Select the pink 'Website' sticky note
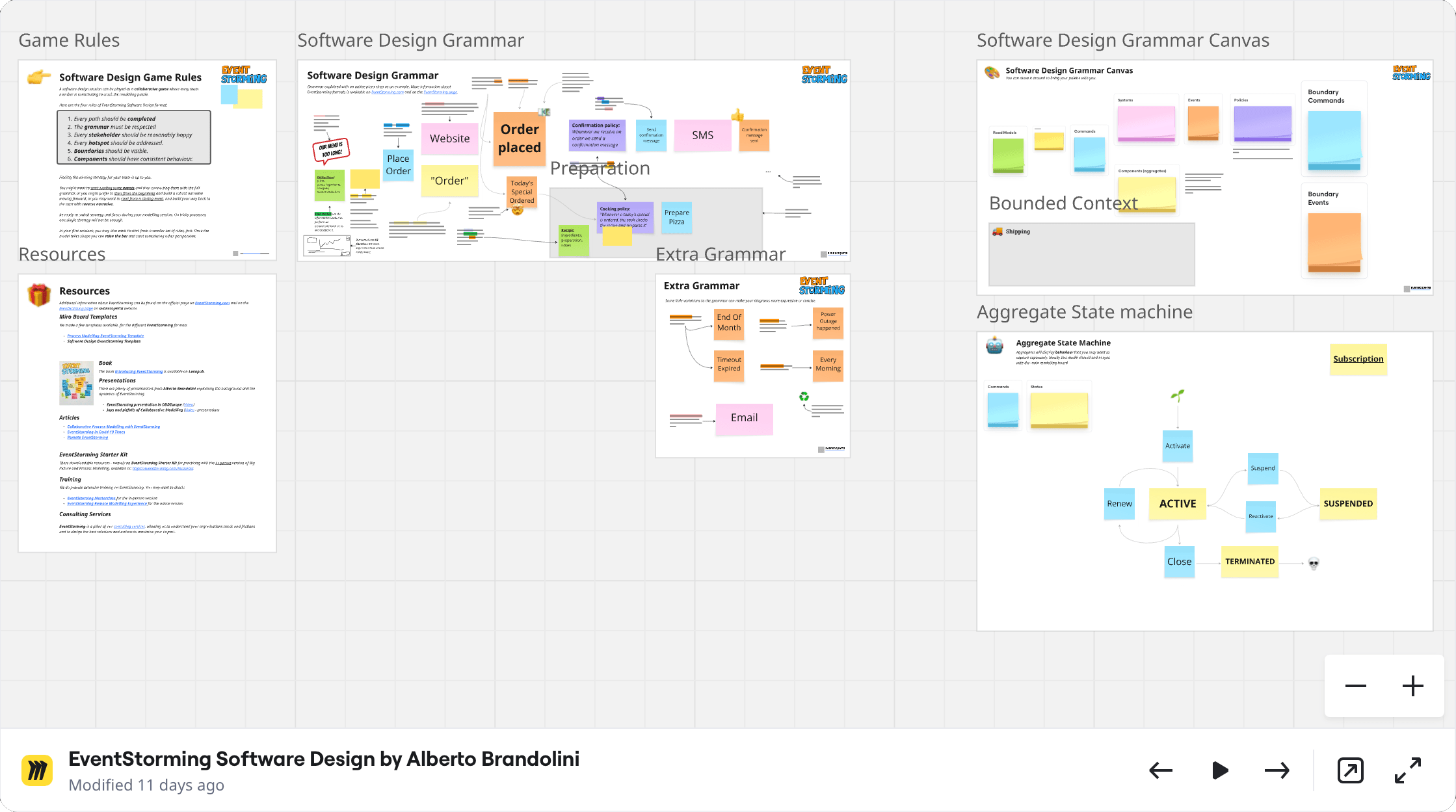Image resolution: width=1456 pixels, height=812 pixels. click(x=449, y=138)
